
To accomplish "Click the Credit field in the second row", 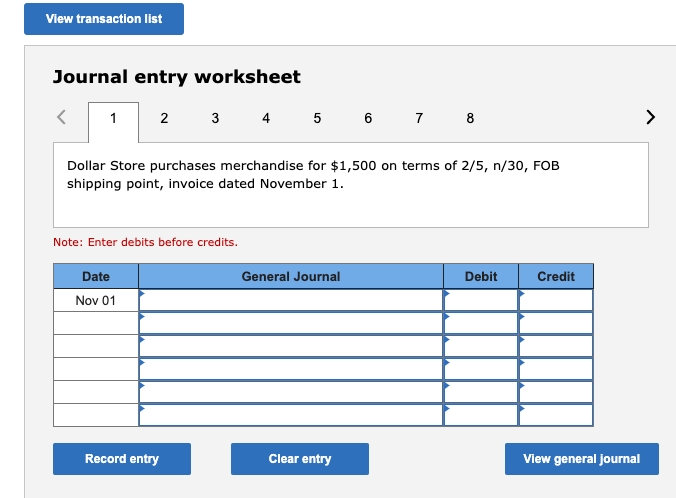I will coord(556,323).
